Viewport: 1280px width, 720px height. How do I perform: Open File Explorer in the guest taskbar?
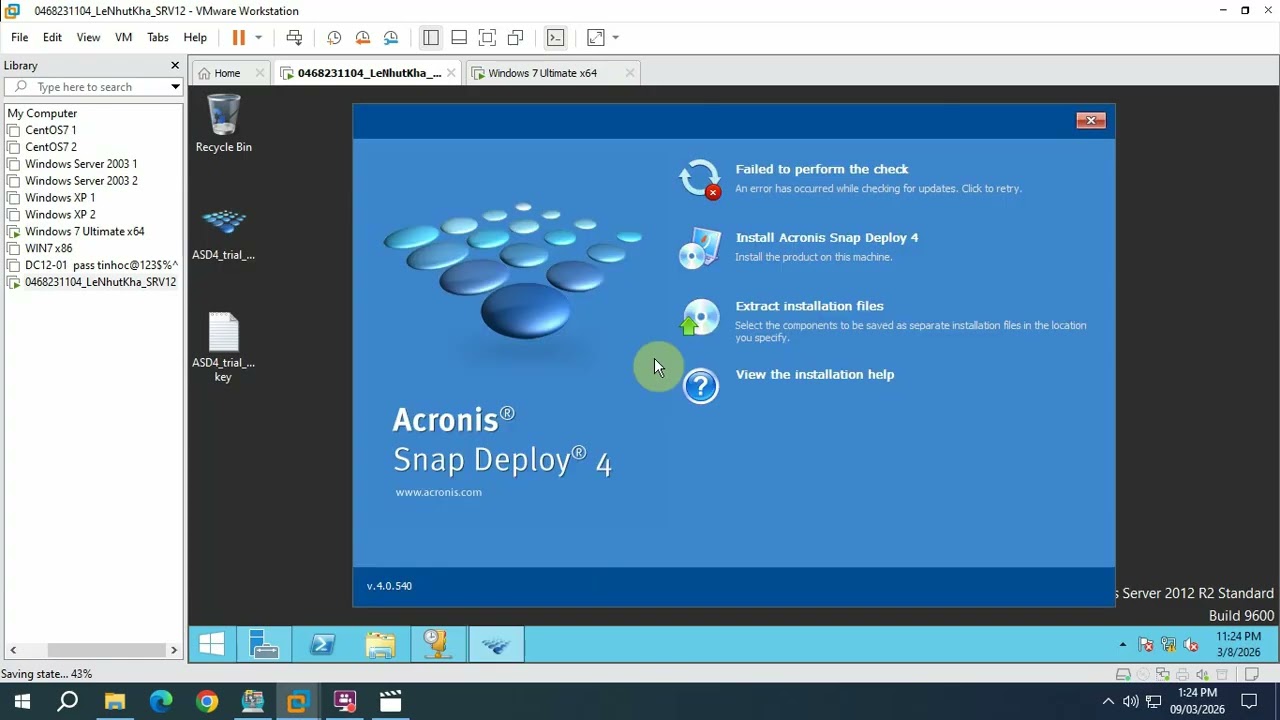click(380, 645)
